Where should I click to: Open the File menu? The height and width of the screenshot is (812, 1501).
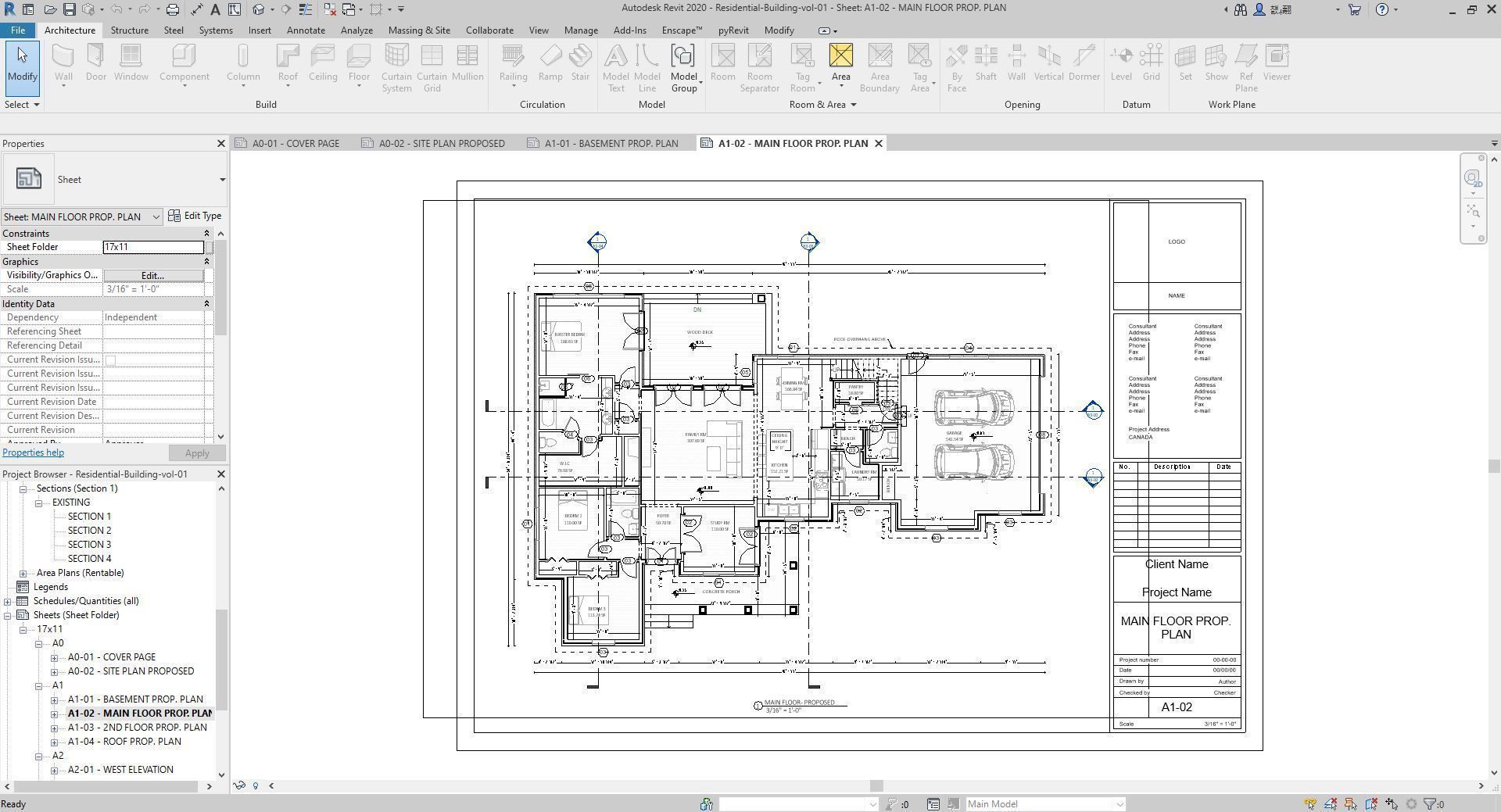pos(17,30)
